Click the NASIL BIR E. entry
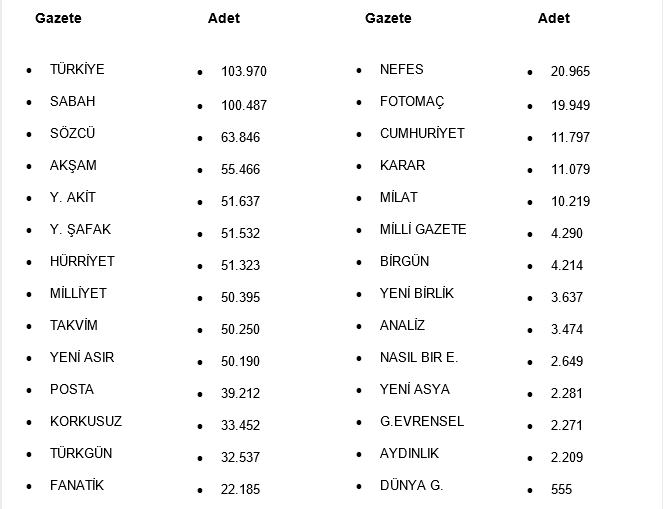The width and height of the screenshot is (663, 509). click(419, 357)
